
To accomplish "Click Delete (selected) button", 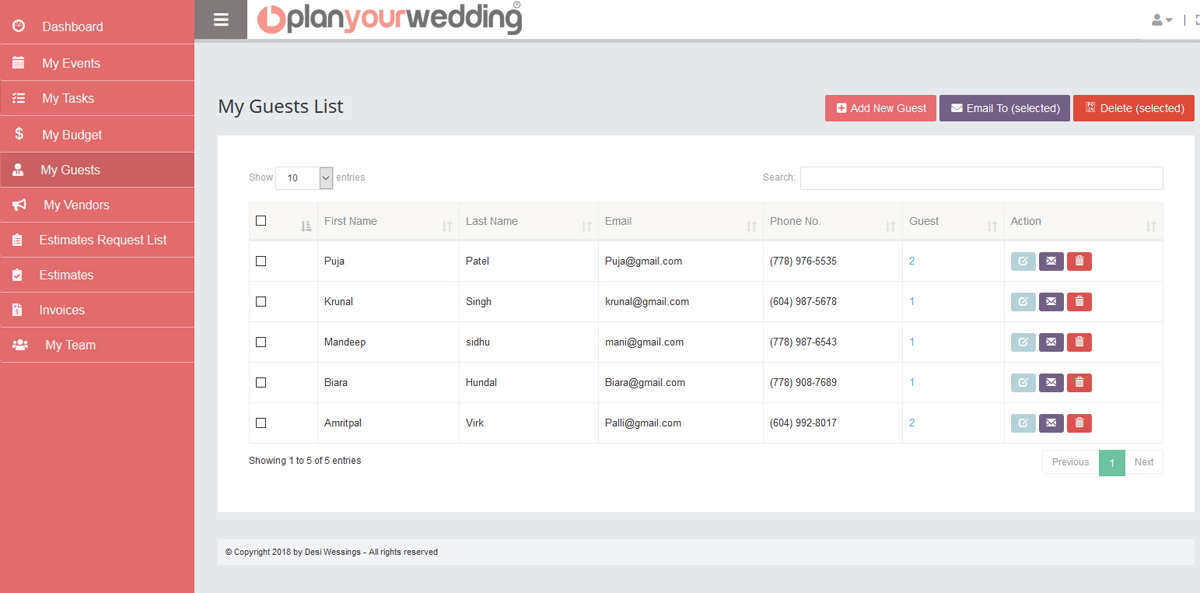I will point(1134,108).
